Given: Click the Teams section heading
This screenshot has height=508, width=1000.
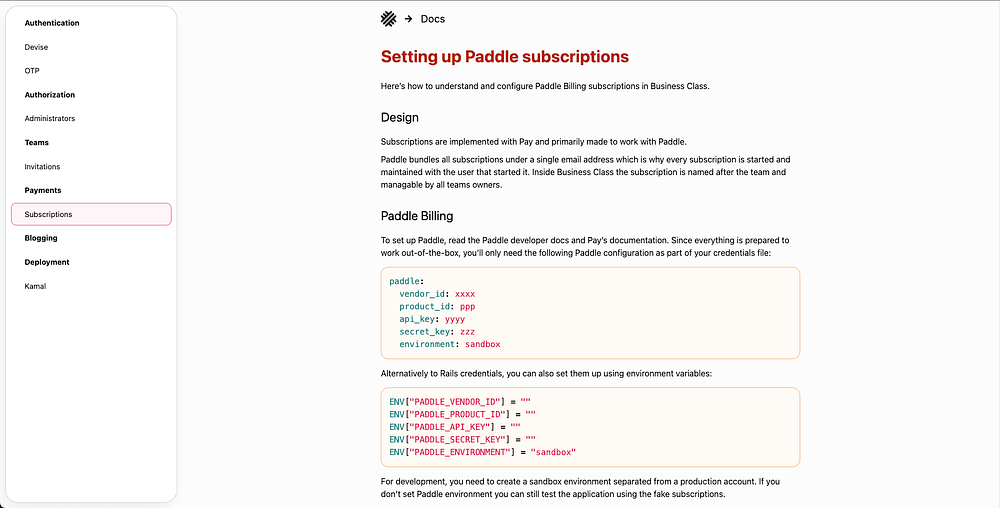Looking at the screenshot, I should 37,143.
